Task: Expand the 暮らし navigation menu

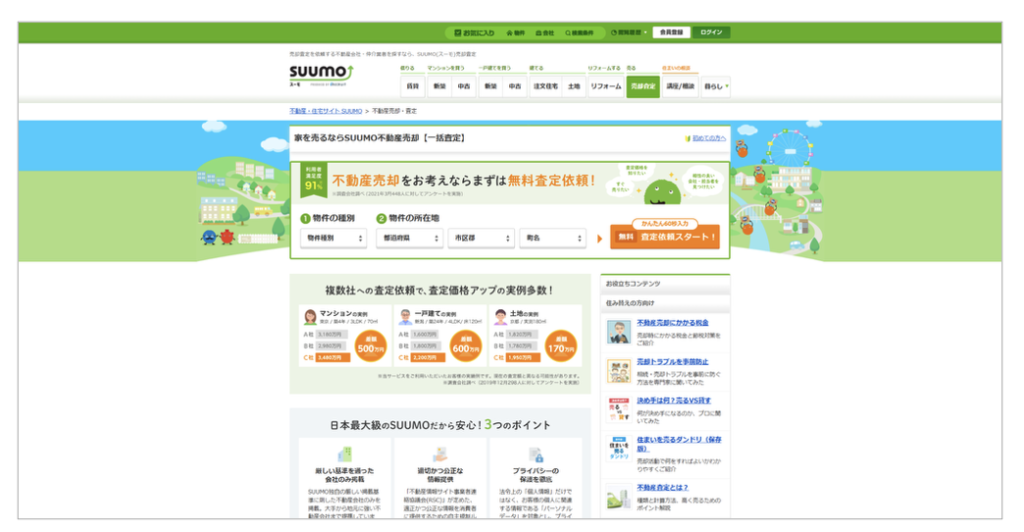Action: 716,87
